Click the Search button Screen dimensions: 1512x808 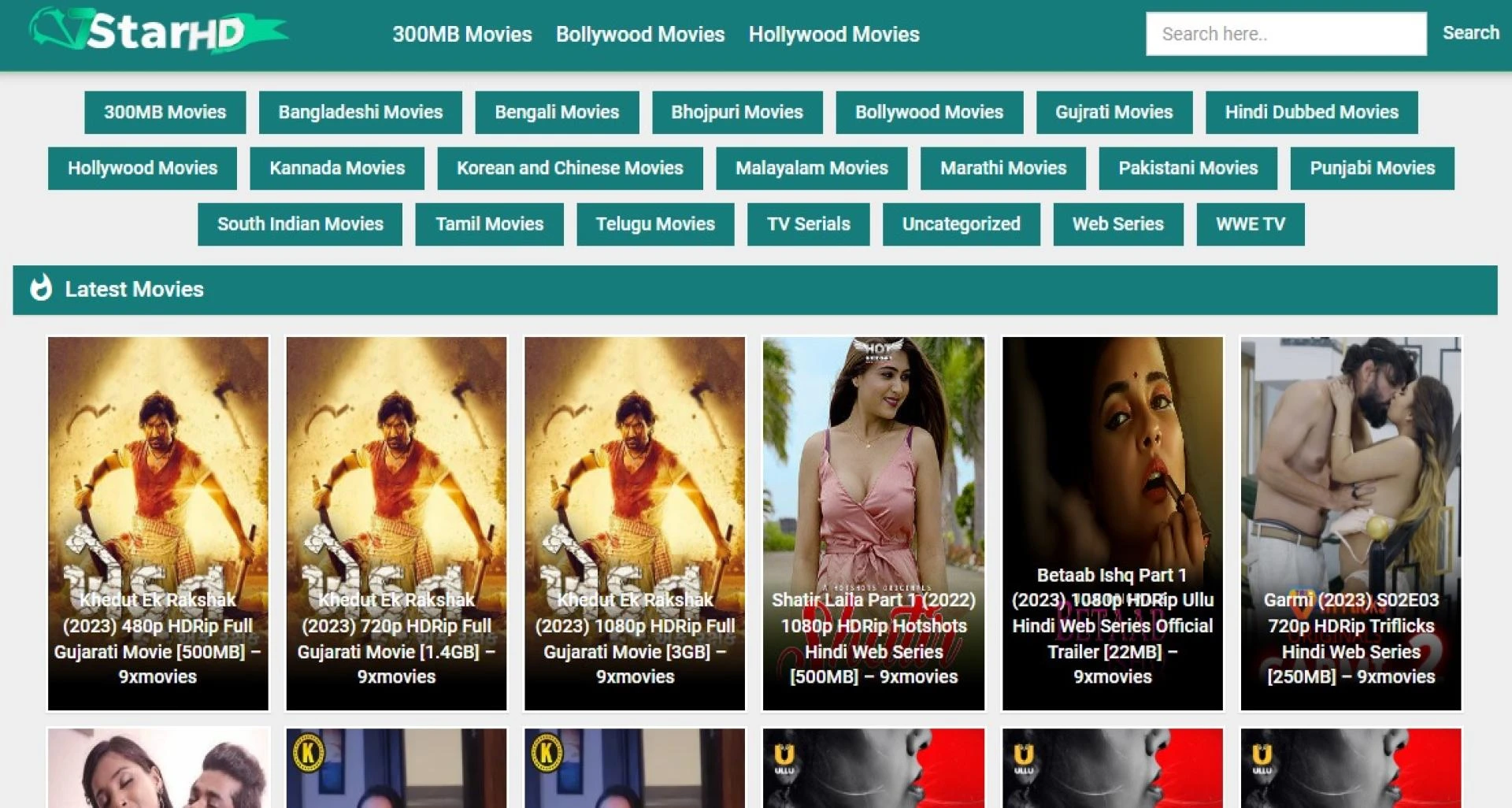pos(1470,33)
